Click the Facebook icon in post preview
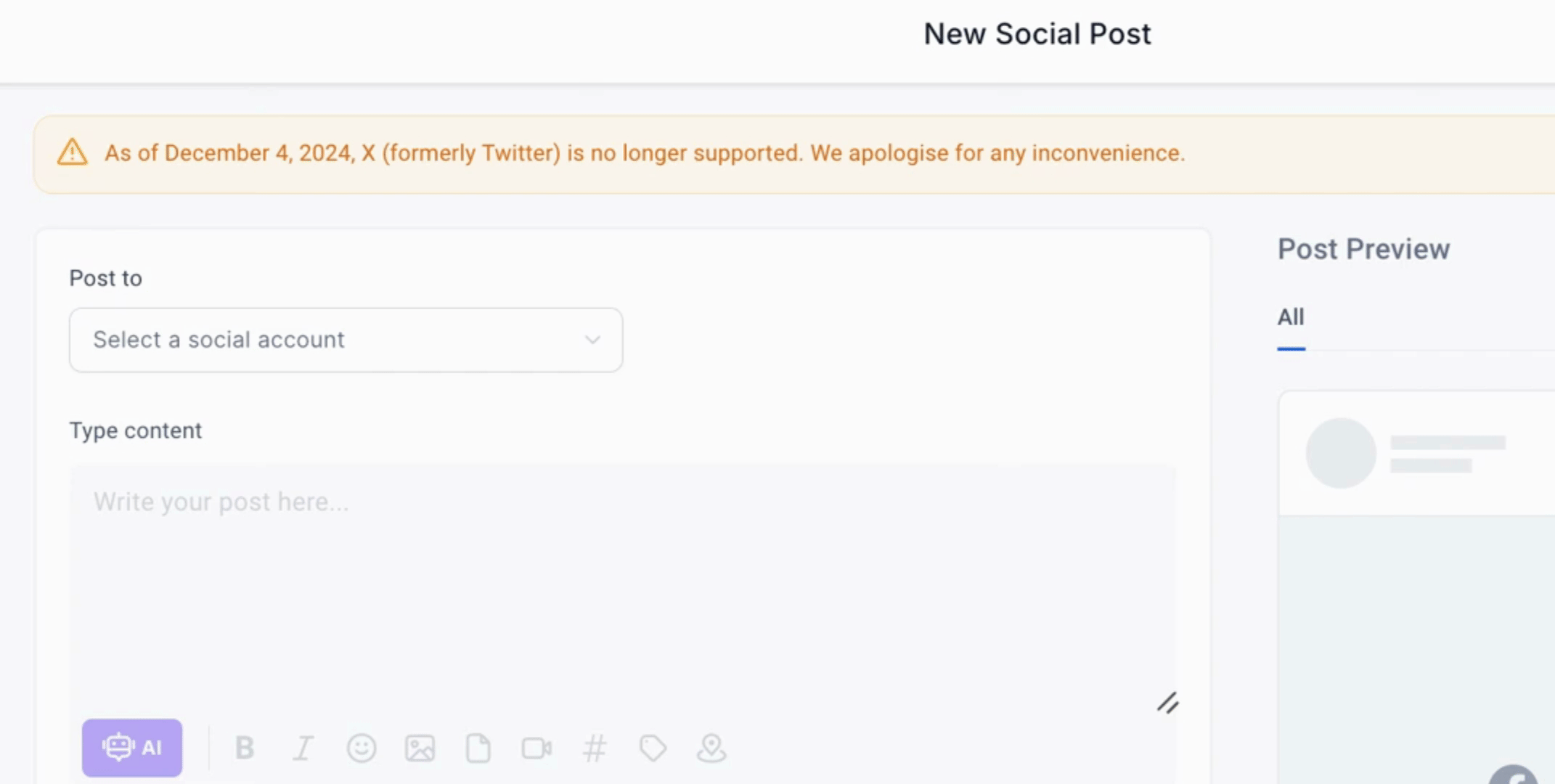Screen dimensions: 1555x784 (1514, 776)
